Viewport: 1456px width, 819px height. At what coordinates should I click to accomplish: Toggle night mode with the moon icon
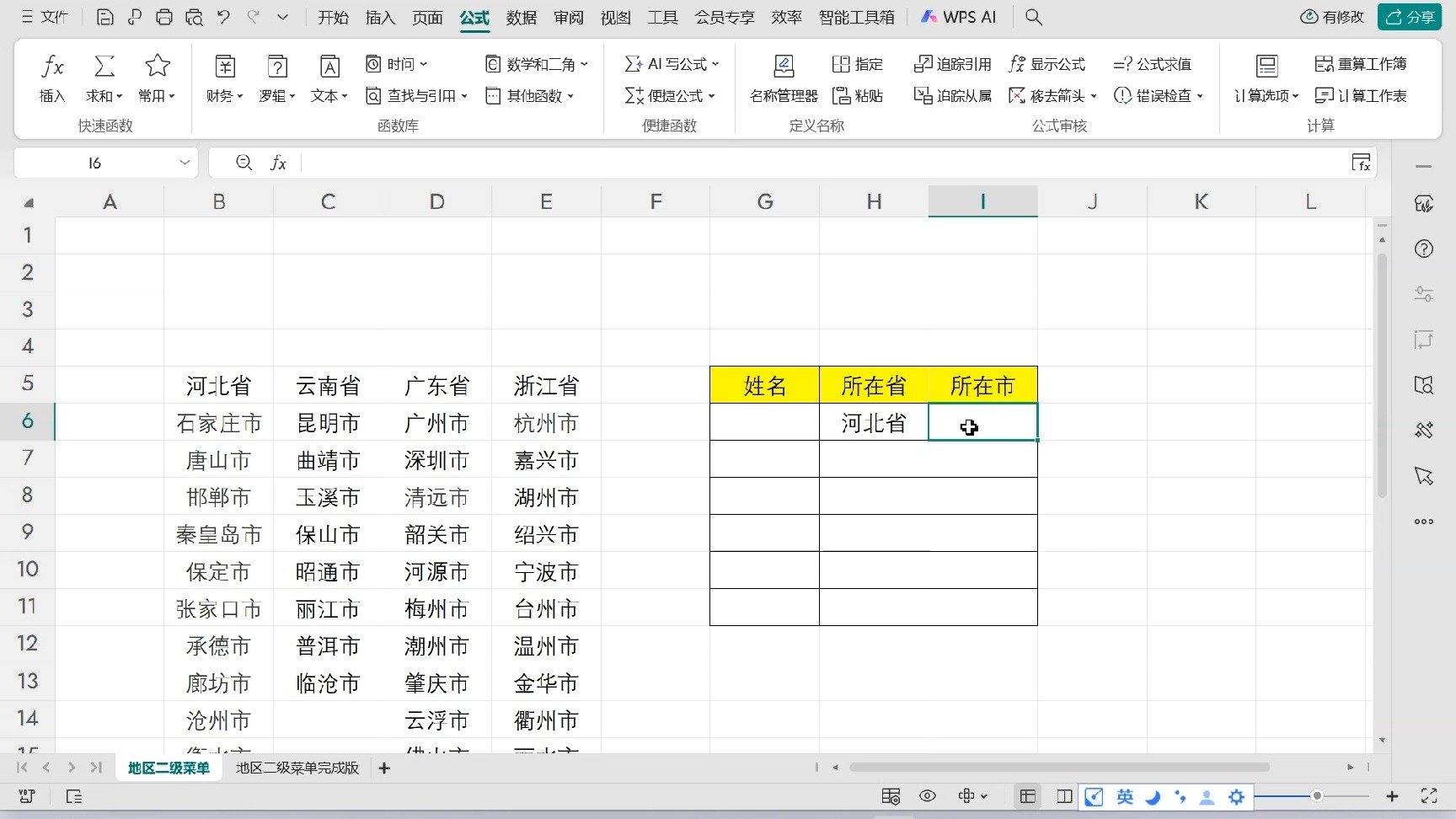coord(1153,796)
